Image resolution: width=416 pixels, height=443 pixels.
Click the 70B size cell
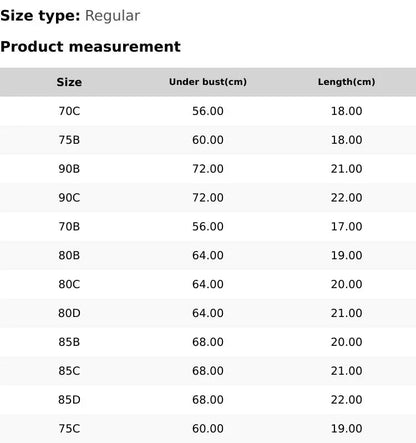point(69,227)
